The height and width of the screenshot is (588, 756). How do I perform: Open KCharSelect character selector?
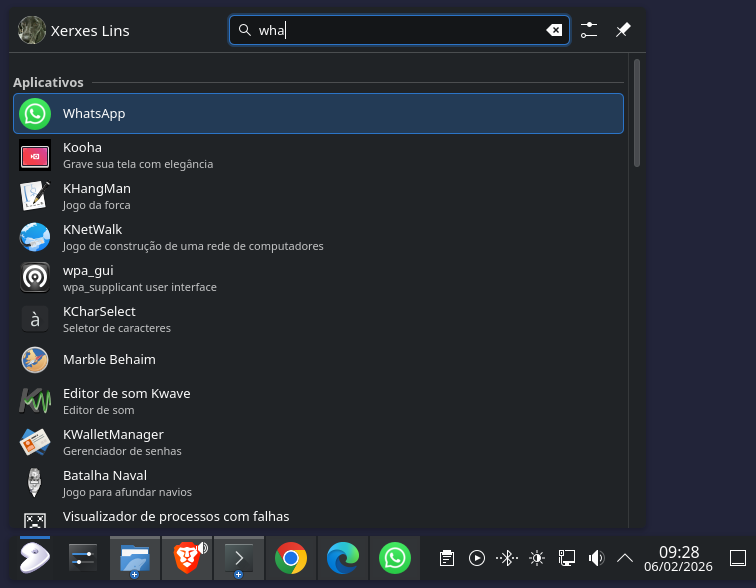(x=318, y=319)
